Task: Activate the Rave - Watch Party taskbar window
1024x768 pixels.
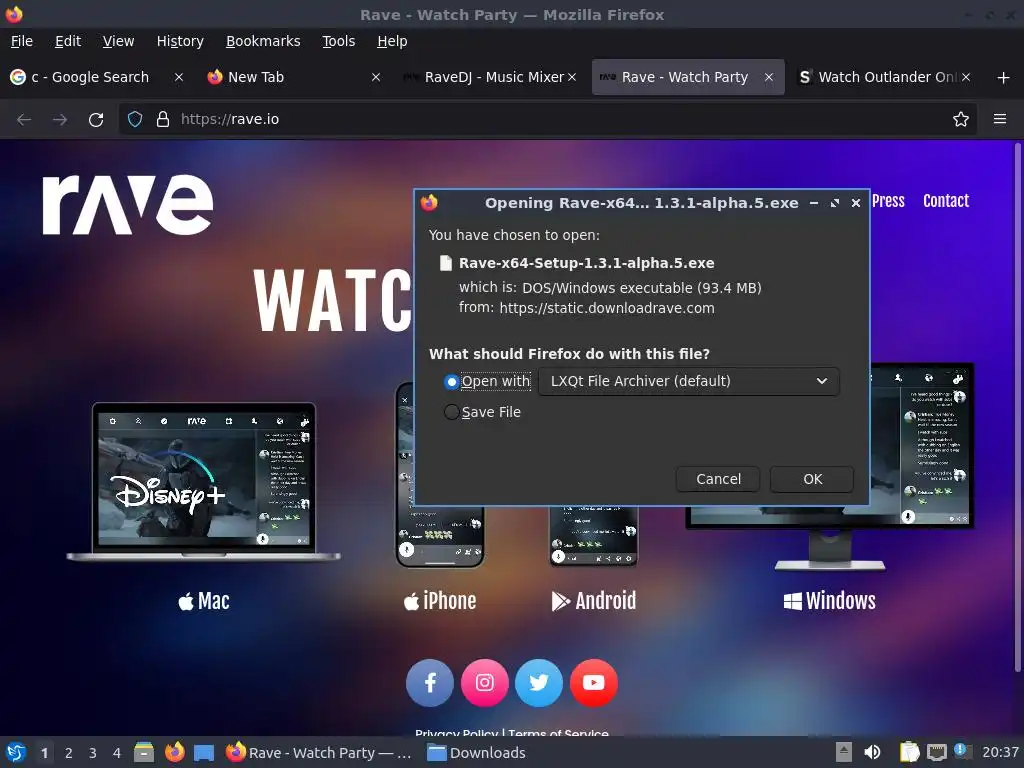Action: pos(319,753)
